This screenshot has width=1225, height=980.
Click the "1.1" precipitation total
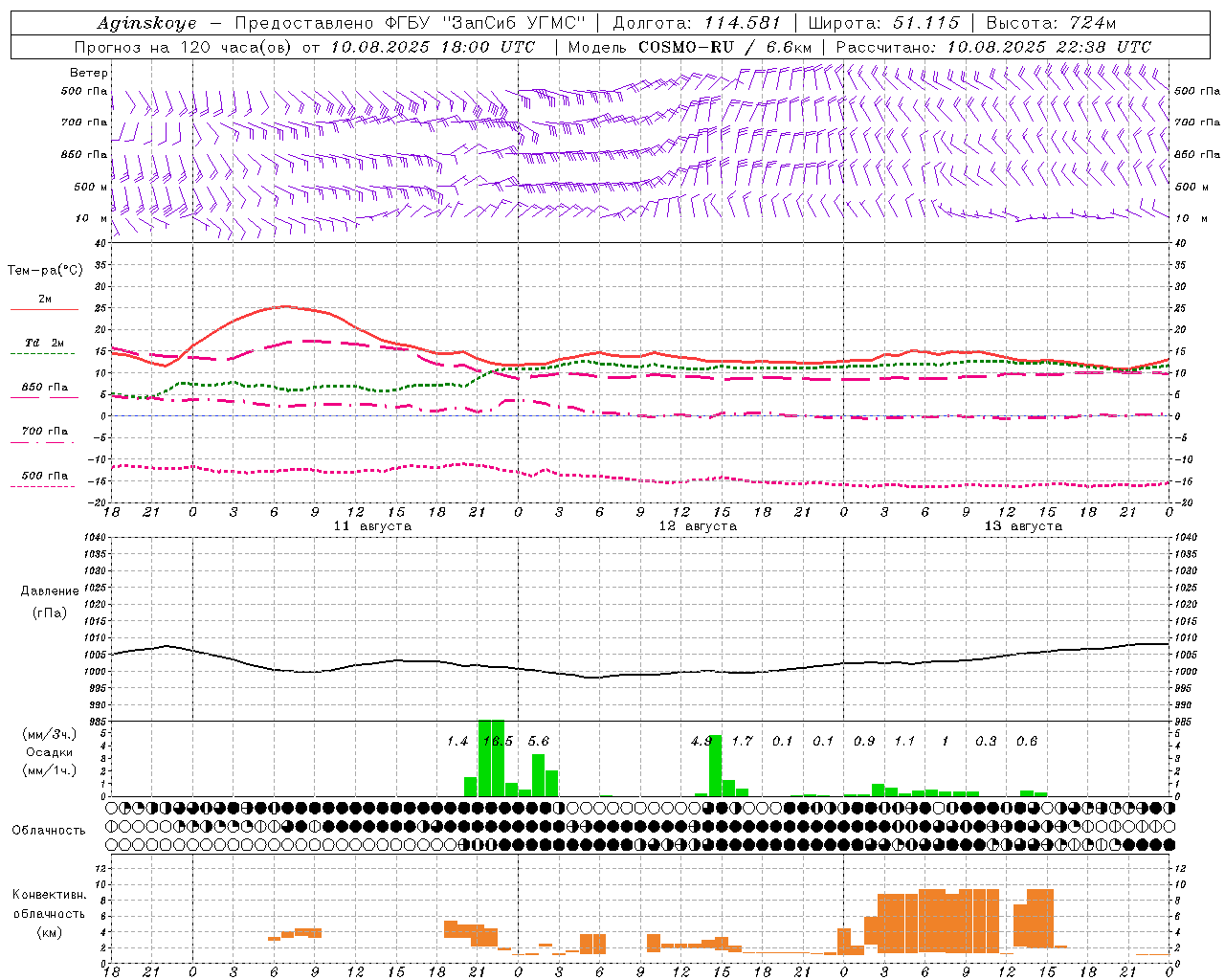[x=904, y=742]
